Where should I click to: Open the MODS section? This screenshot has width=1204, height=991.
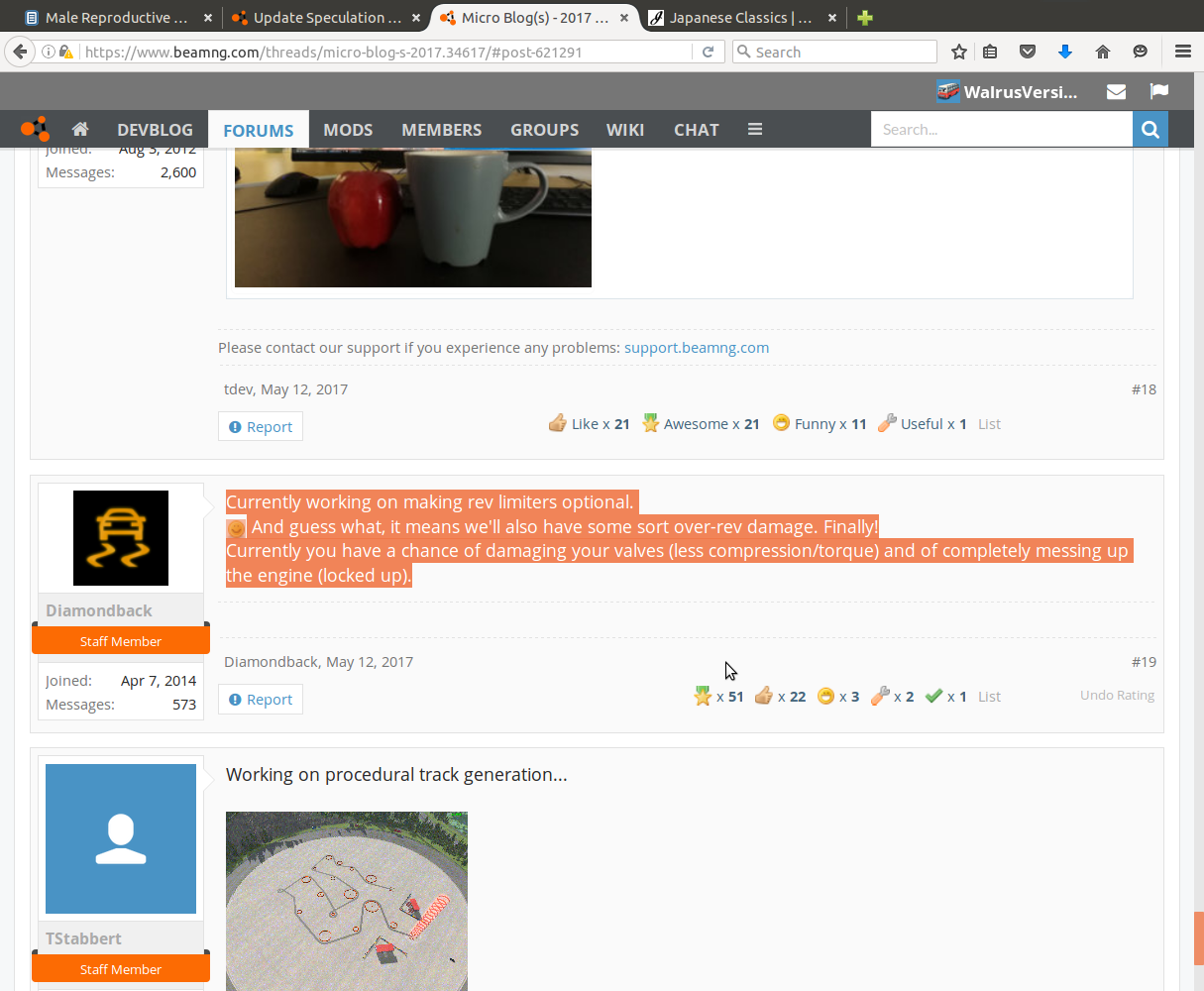348,129
